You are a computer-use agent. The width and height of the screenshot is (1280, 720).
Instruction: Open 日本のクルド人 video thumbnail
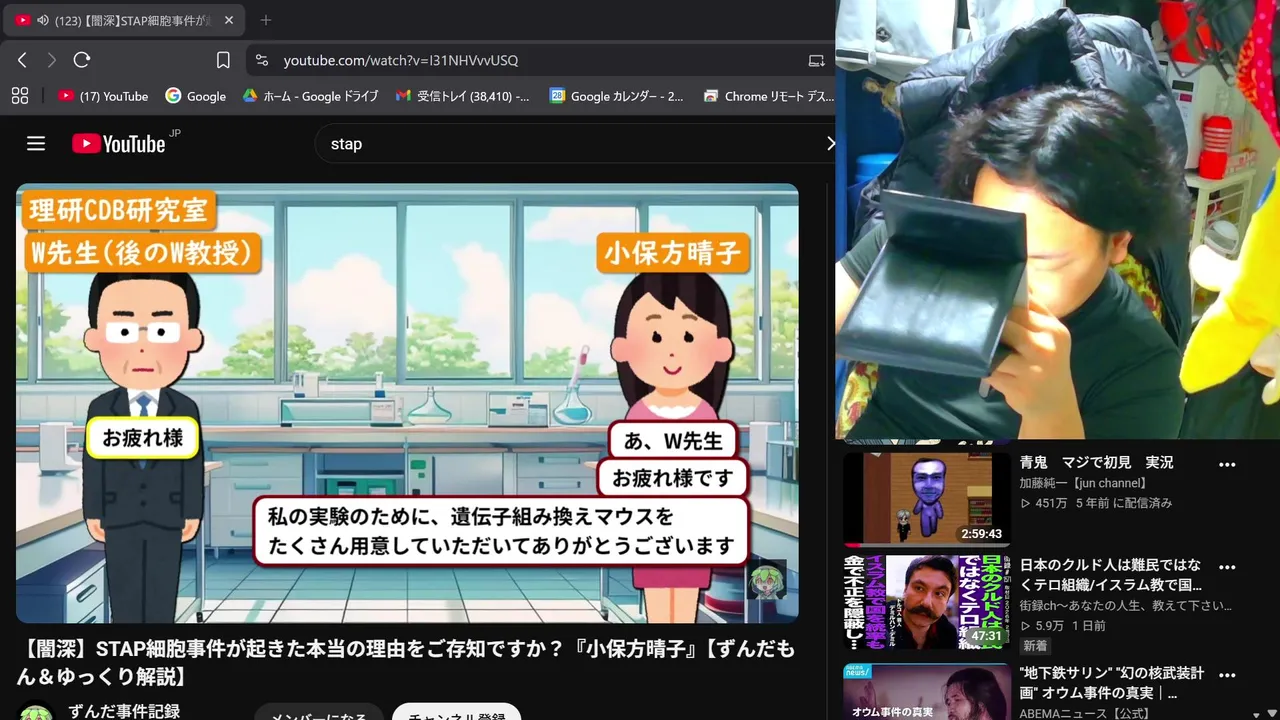coord(927,602)
